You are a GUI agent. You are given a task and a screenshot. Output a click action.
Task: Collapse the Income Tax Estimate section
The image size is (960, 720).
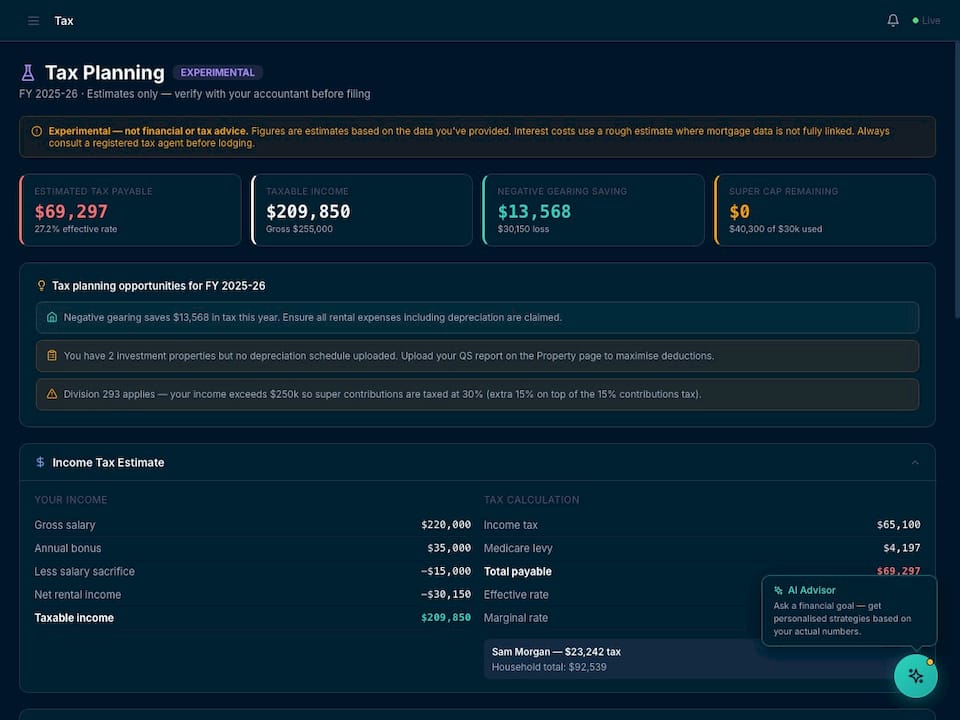point(914,462)
